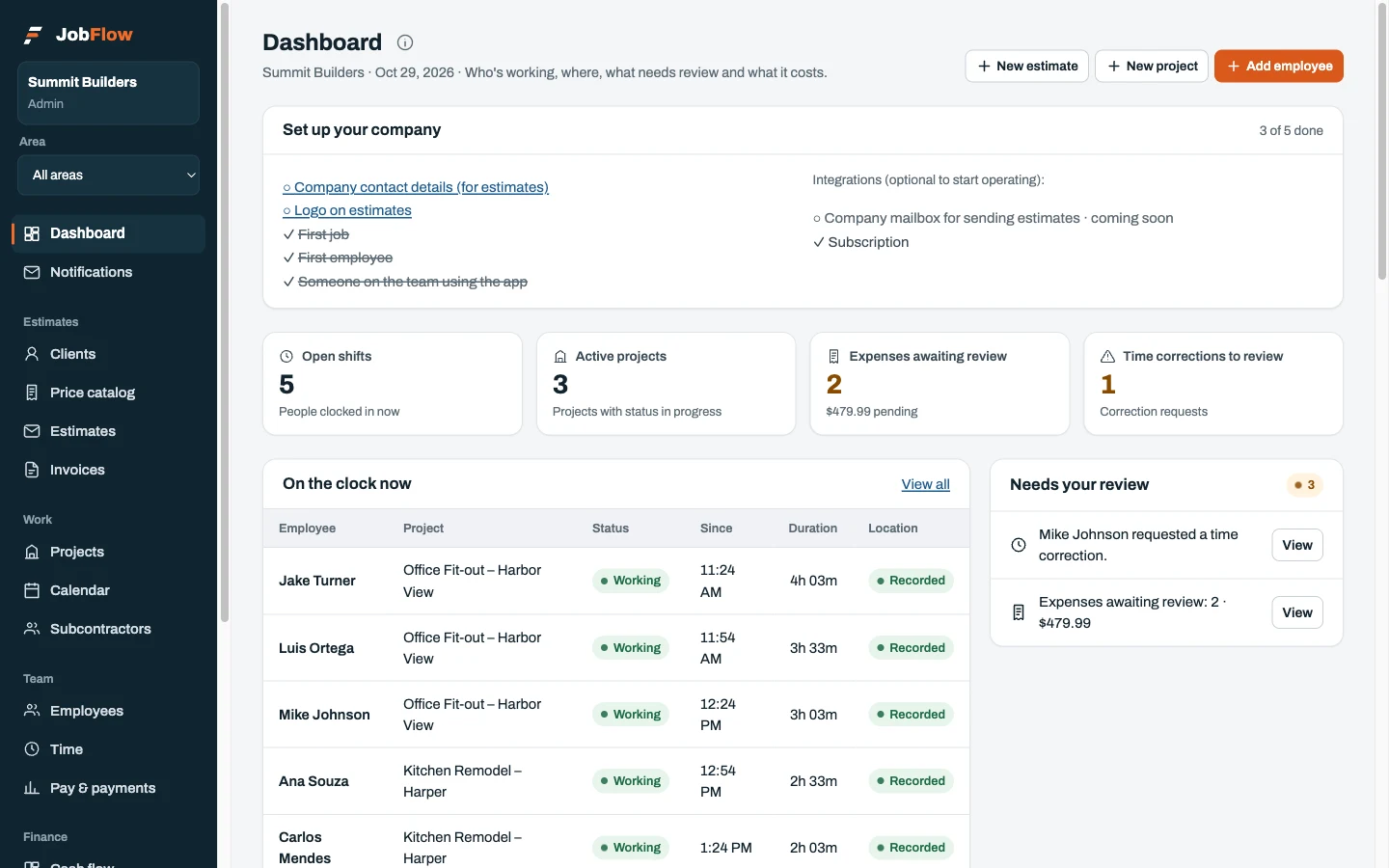
Task: Click the receipt icon beside Expenses awaiting review: 2
Action: [x=1019, y=612]
